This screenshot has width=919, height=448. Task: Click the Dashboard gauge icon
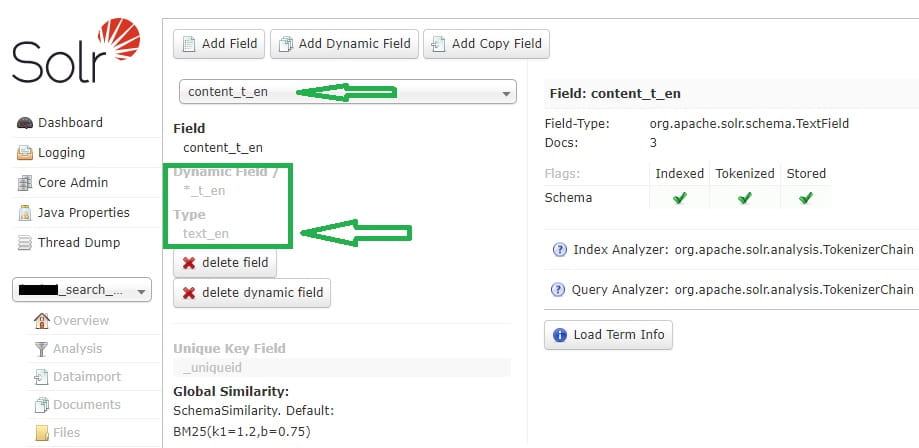tap(25, 123)
